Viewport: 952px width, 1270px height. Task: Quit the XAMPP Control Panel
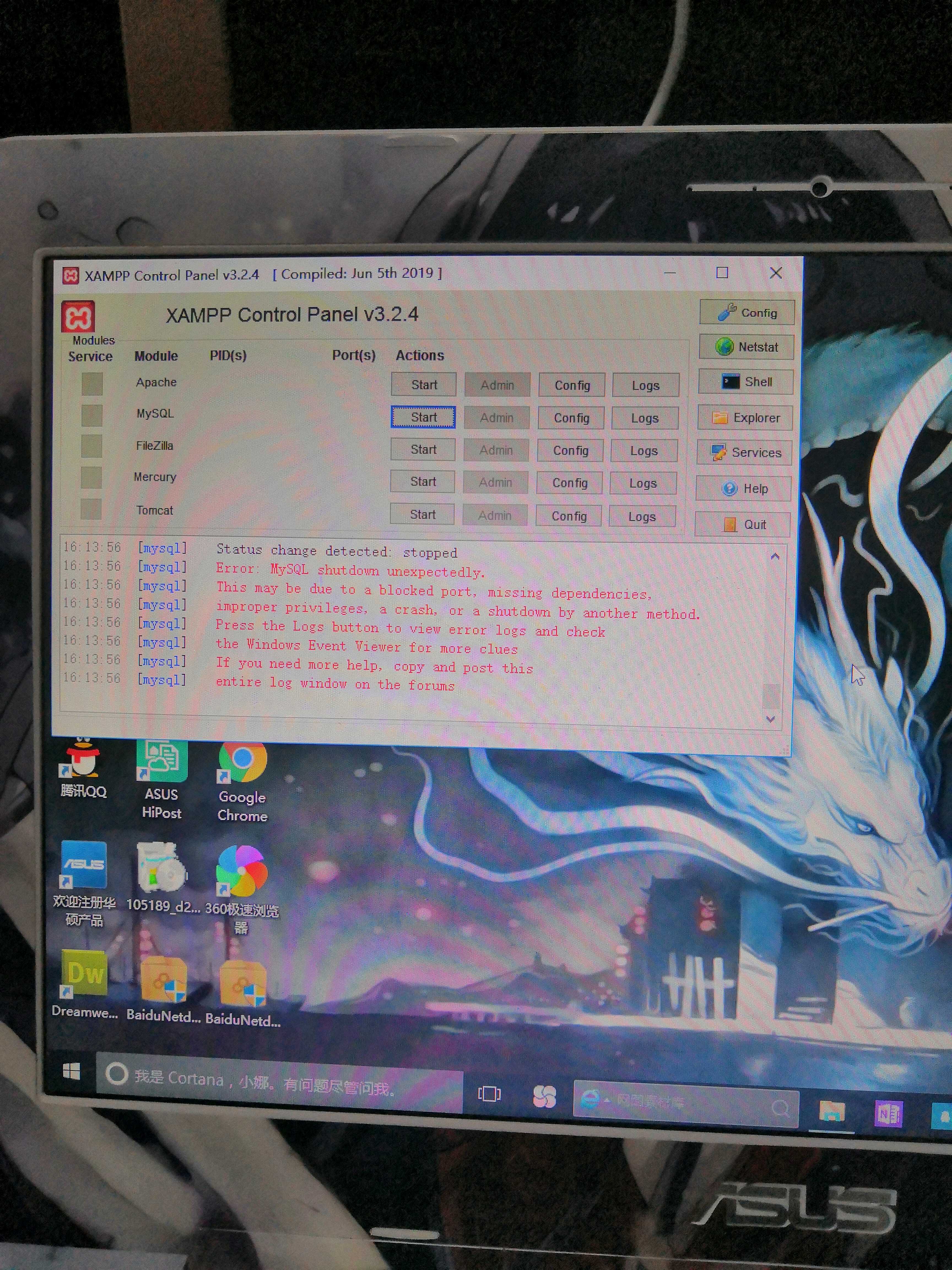[743, 524]
